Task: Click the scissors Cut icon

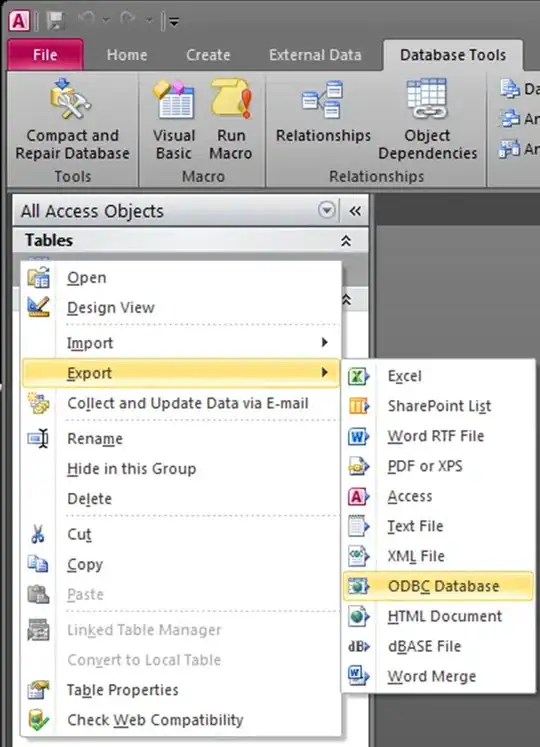Action: pyautogui.click(x=38, y=534)
